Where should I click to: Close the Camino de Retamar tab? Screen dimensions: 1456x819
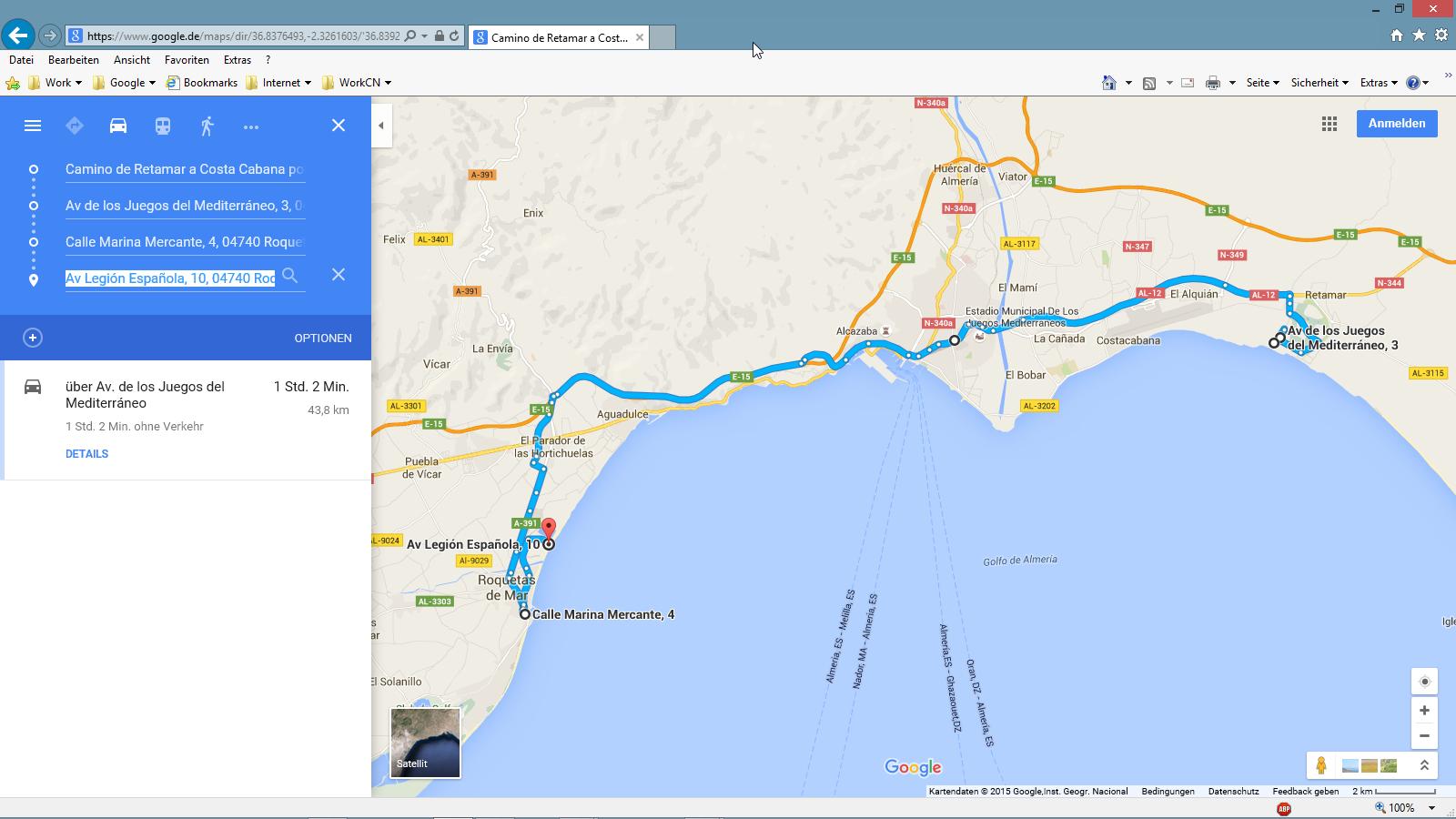tap(640, 37)
